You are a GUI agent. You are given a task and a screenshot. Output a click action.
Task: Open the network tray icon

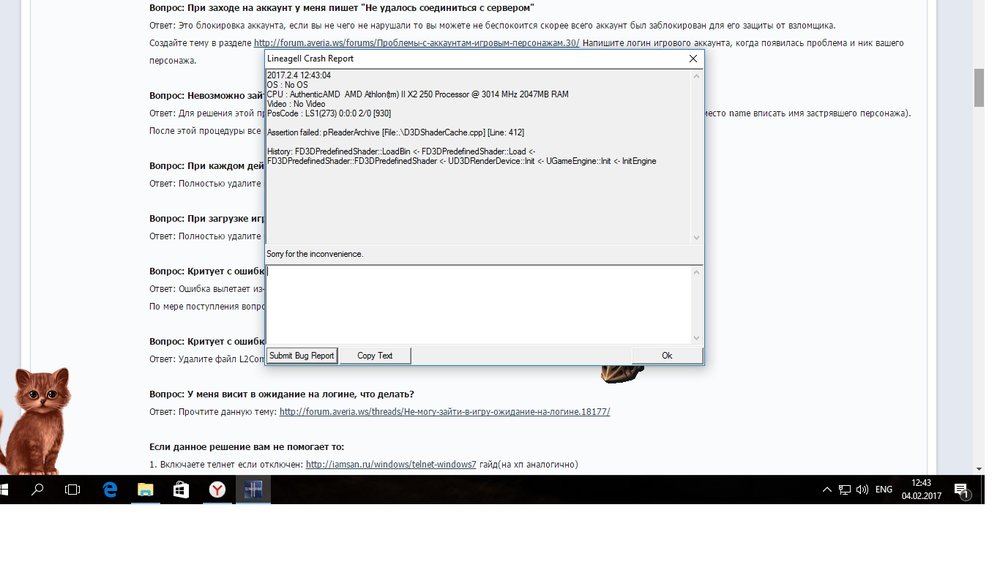[843, 490]
